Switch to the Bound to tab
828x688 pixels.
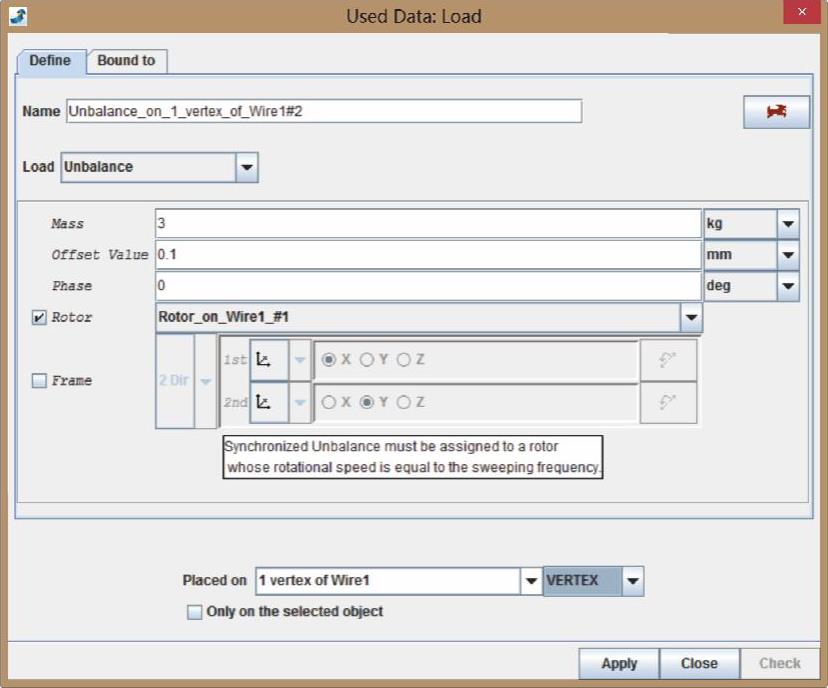point(126,61)
